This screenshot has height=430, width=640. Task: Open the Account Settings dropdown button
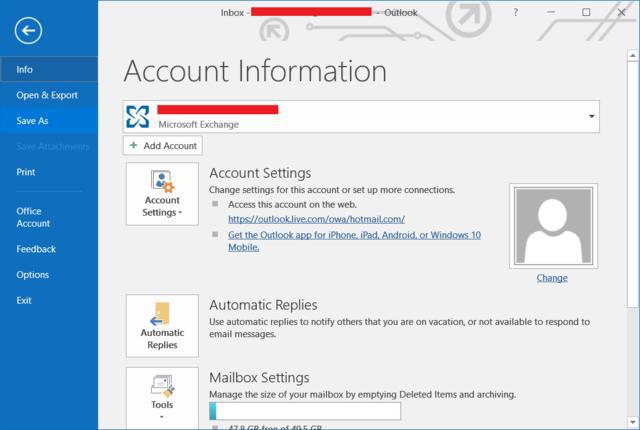pyautogui.click(x=162, y=194)
